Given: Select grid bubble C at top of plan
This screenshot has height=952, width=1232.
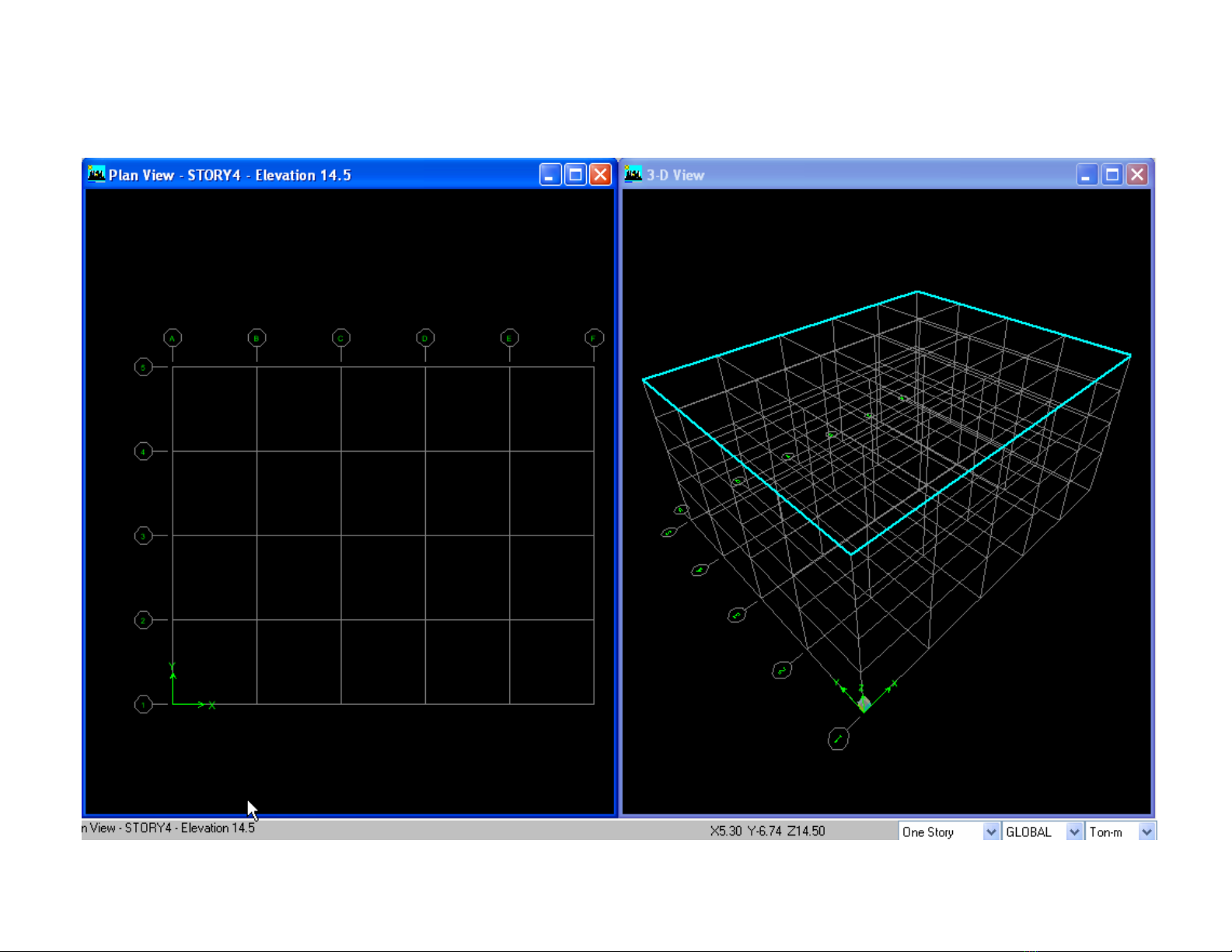Looking at the screenshot, I should [340, 338].
